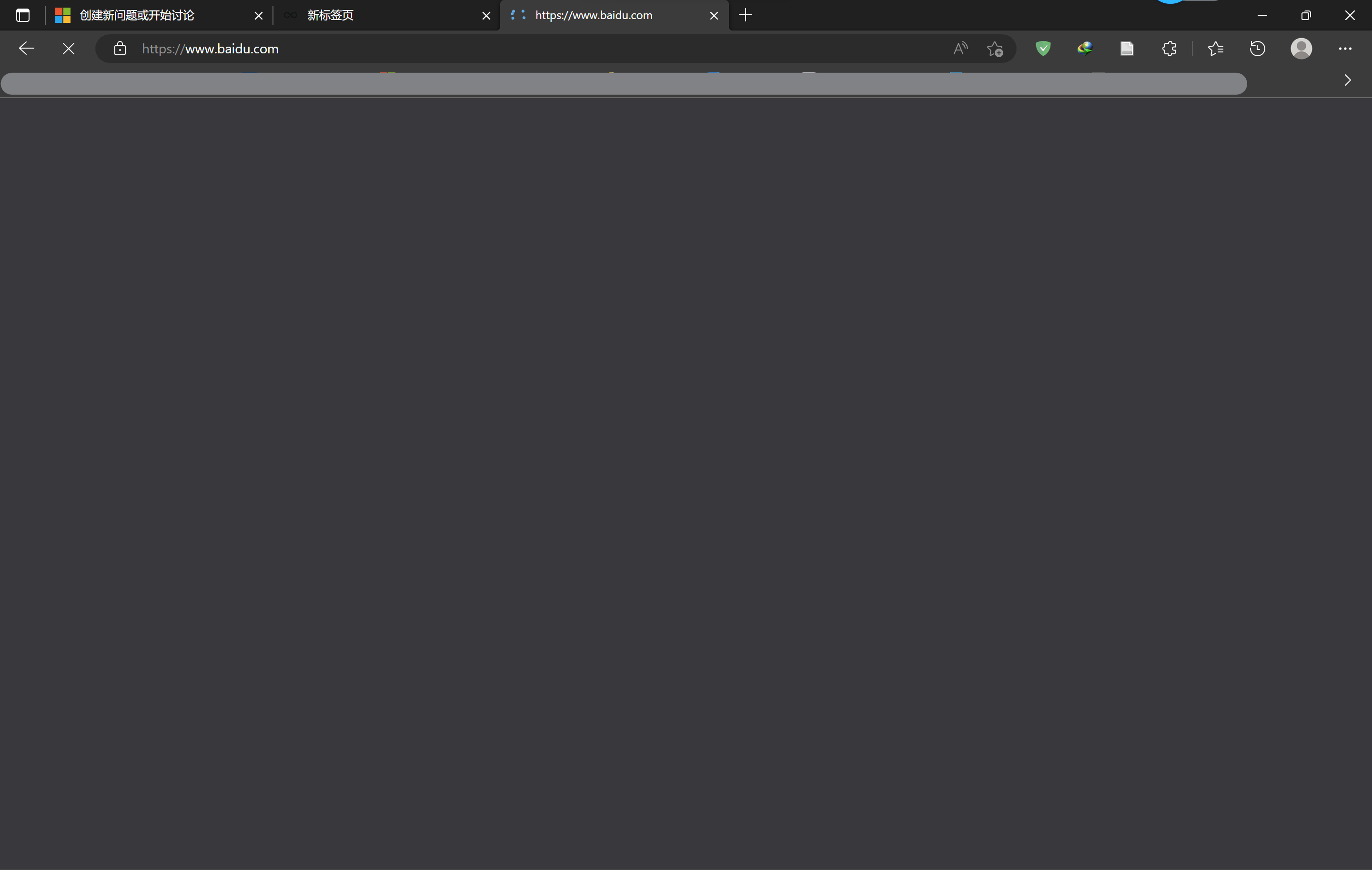The image size is (1372, 870).
Task: Minimize the browser window
Action: pos(1262,15)
